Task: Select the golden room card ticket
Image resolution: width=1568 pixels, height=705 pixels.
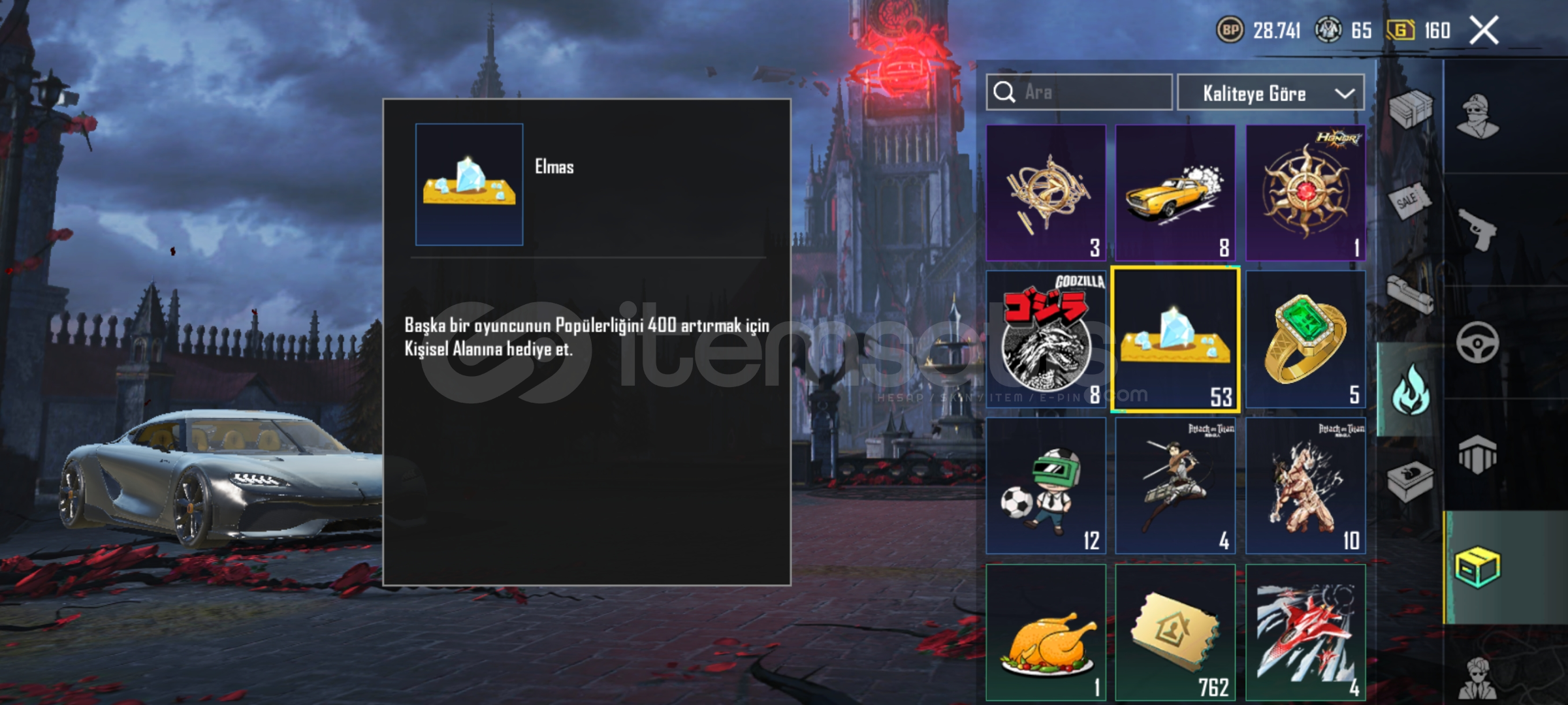Action: tap(1175, 633)
